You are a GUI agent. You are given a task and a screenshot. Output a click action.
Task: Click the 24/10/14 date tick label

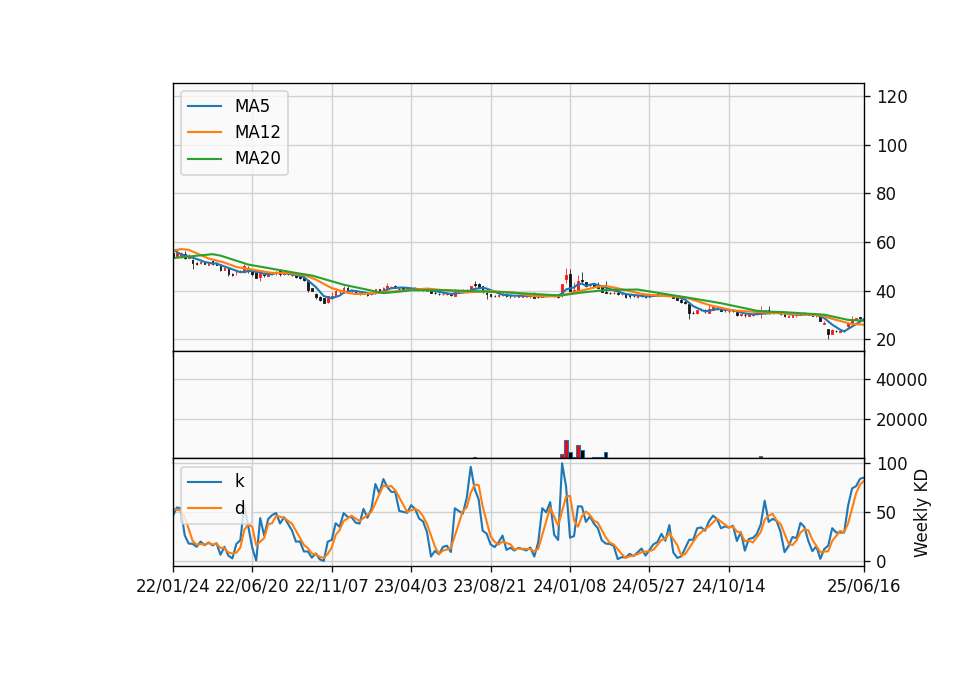tap(729, 587)
